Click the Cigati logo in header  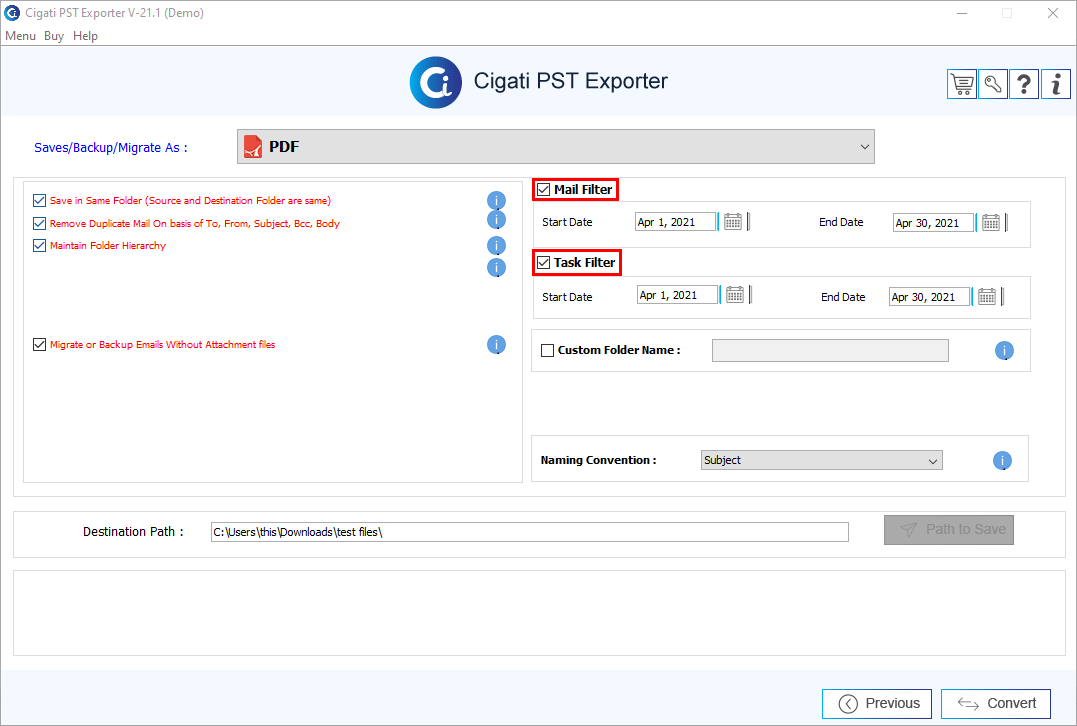pyautogui.click(x=435, y=82)
